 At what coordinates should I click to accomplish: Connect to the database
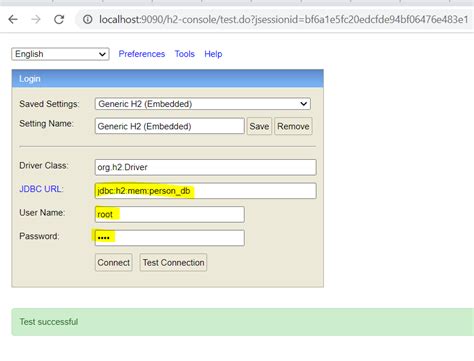[x=114, y=262]
